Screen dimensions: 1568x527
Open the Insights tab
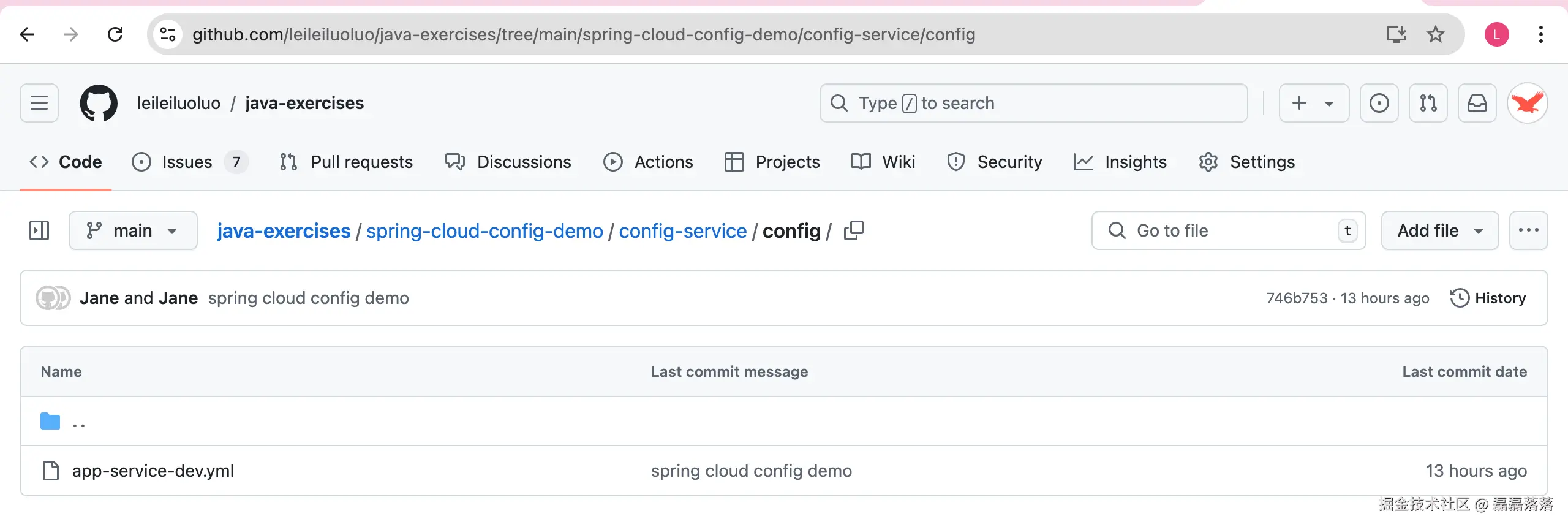(1120, 162)
